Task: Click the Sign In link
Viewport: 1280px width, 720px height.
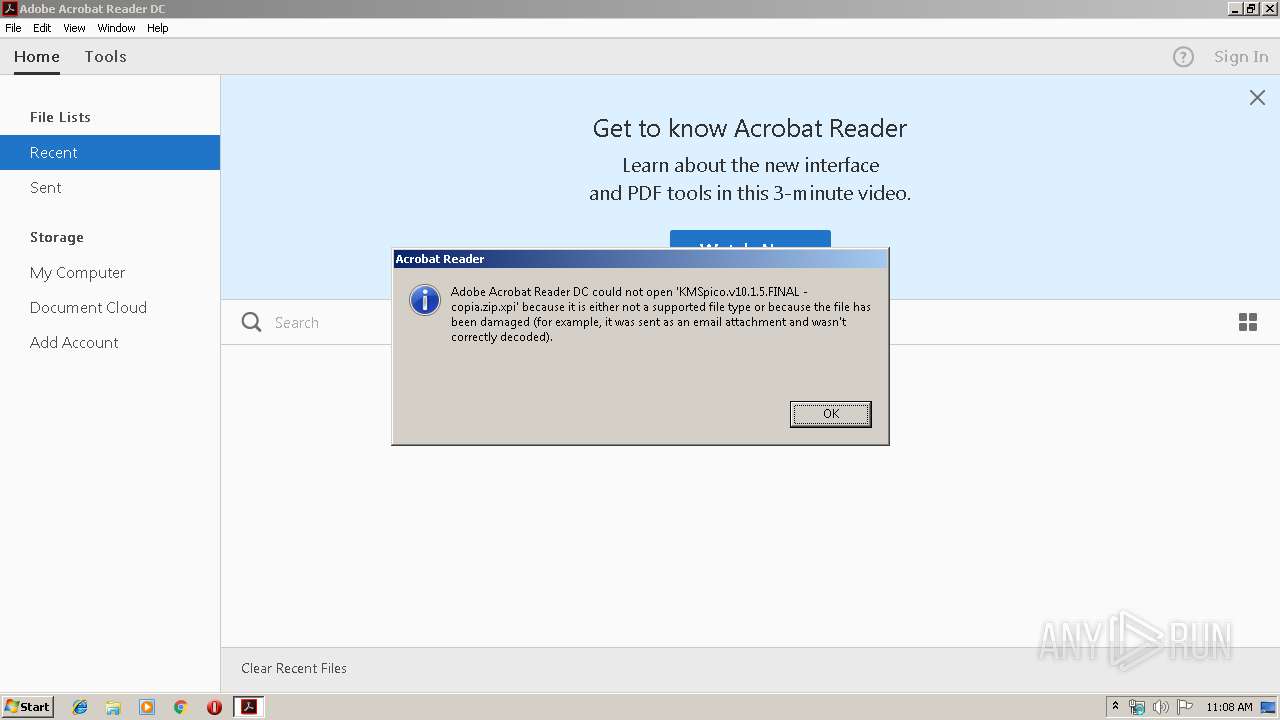Action: pyautogui.click(x=1241, y=57)
